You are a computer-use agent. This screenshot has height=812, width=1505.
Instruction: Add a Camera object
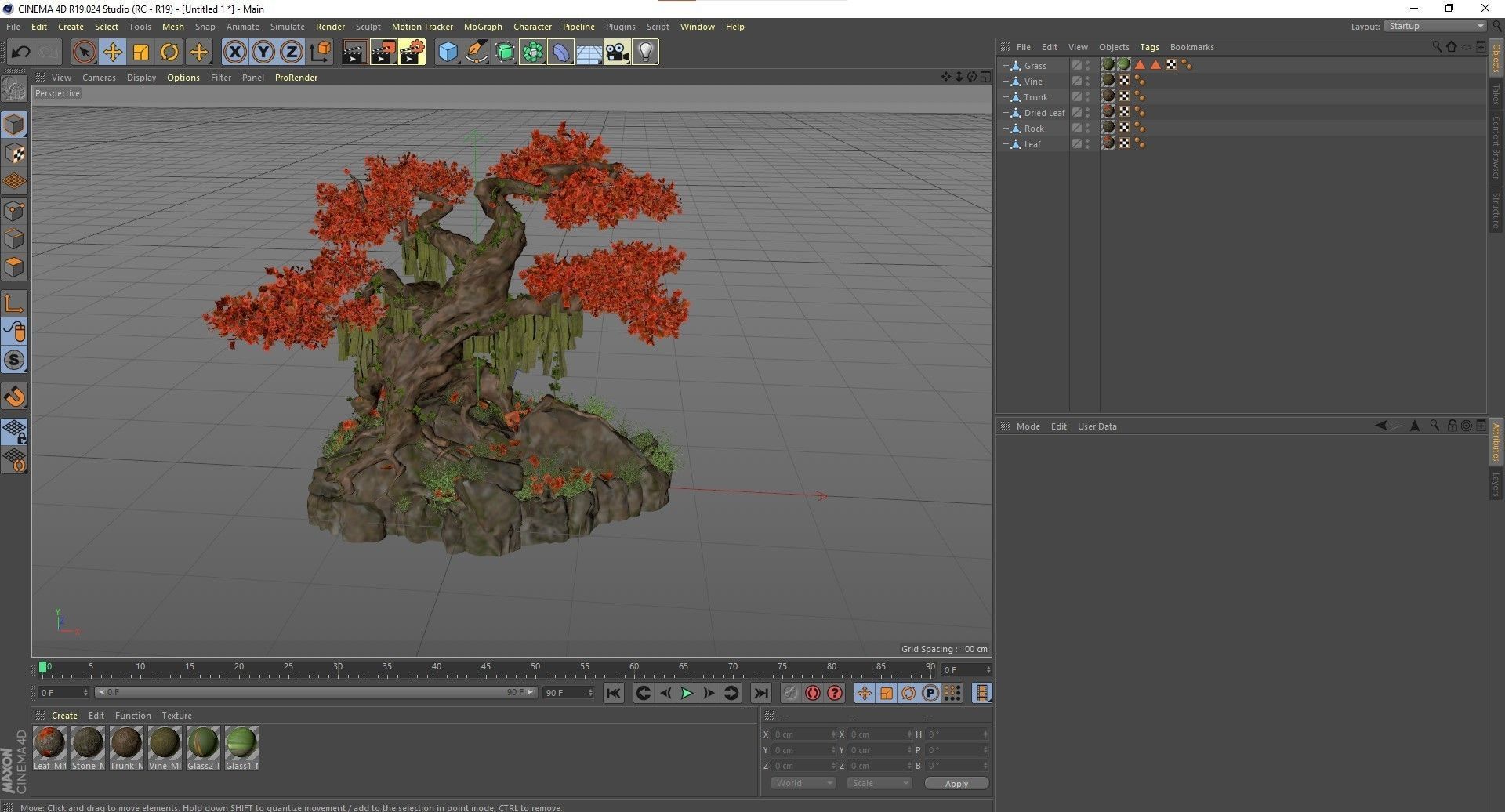tap(617, 53)
